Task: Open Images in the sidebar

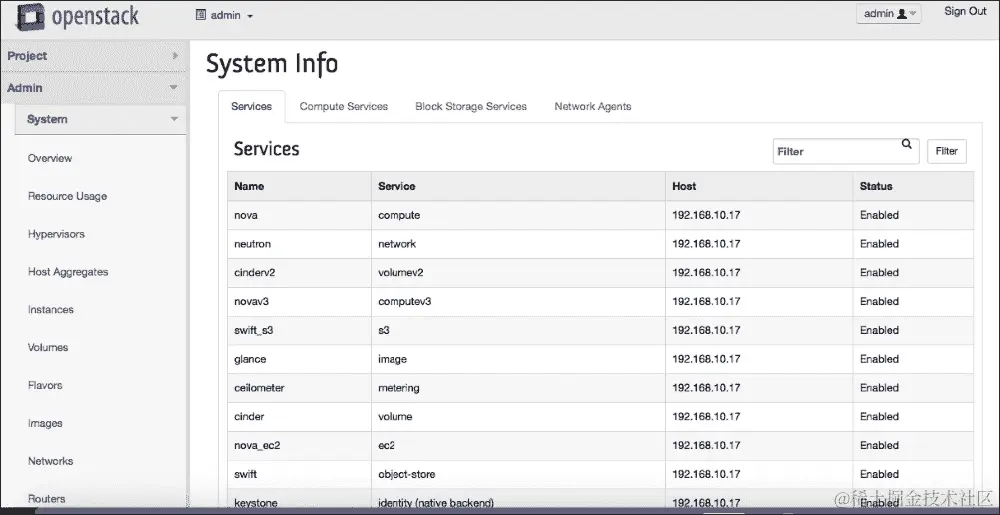Action: (45, 423)
